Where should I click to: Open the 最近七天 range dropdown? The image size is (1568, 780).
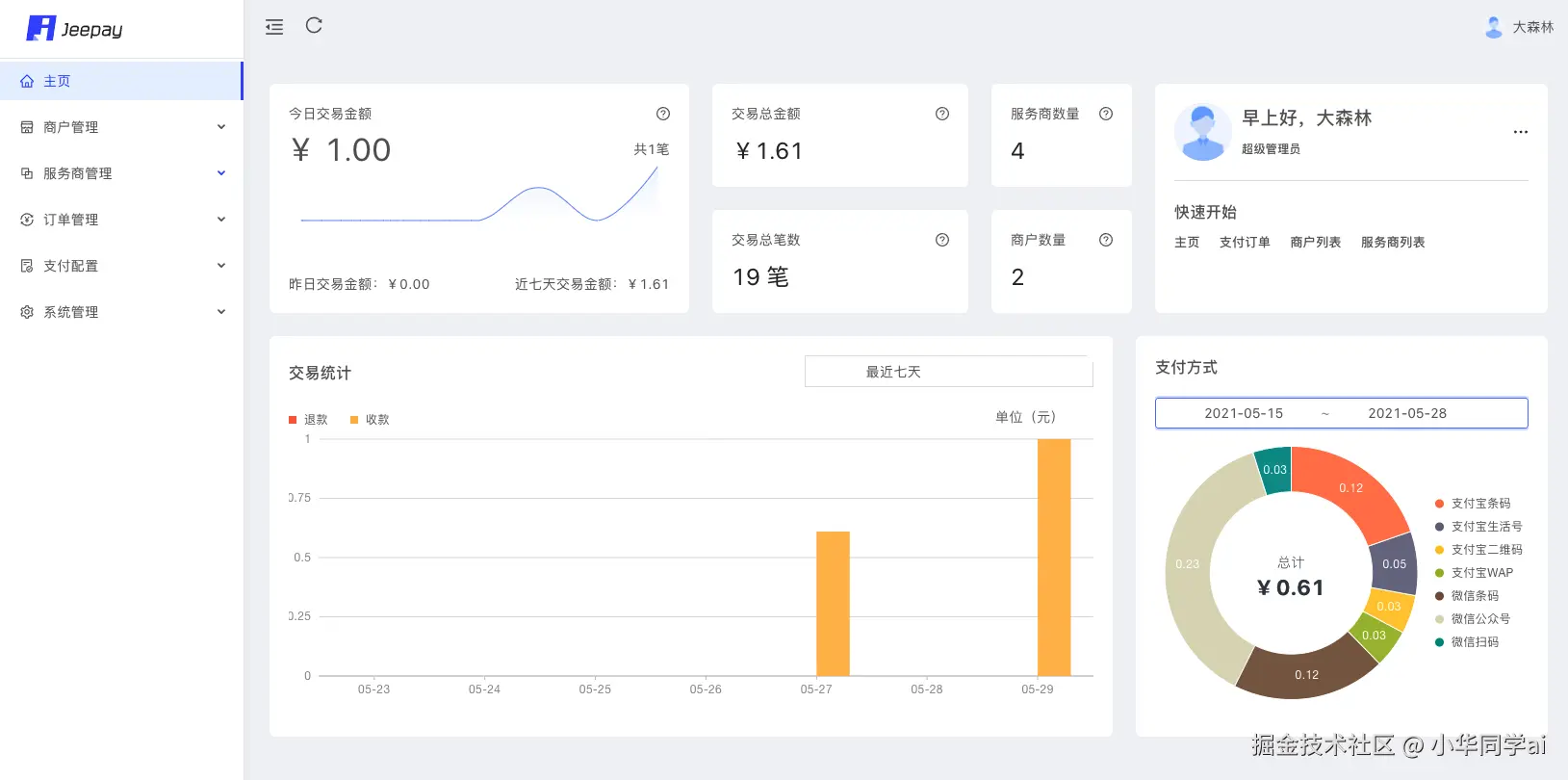(x=948, y=372)
